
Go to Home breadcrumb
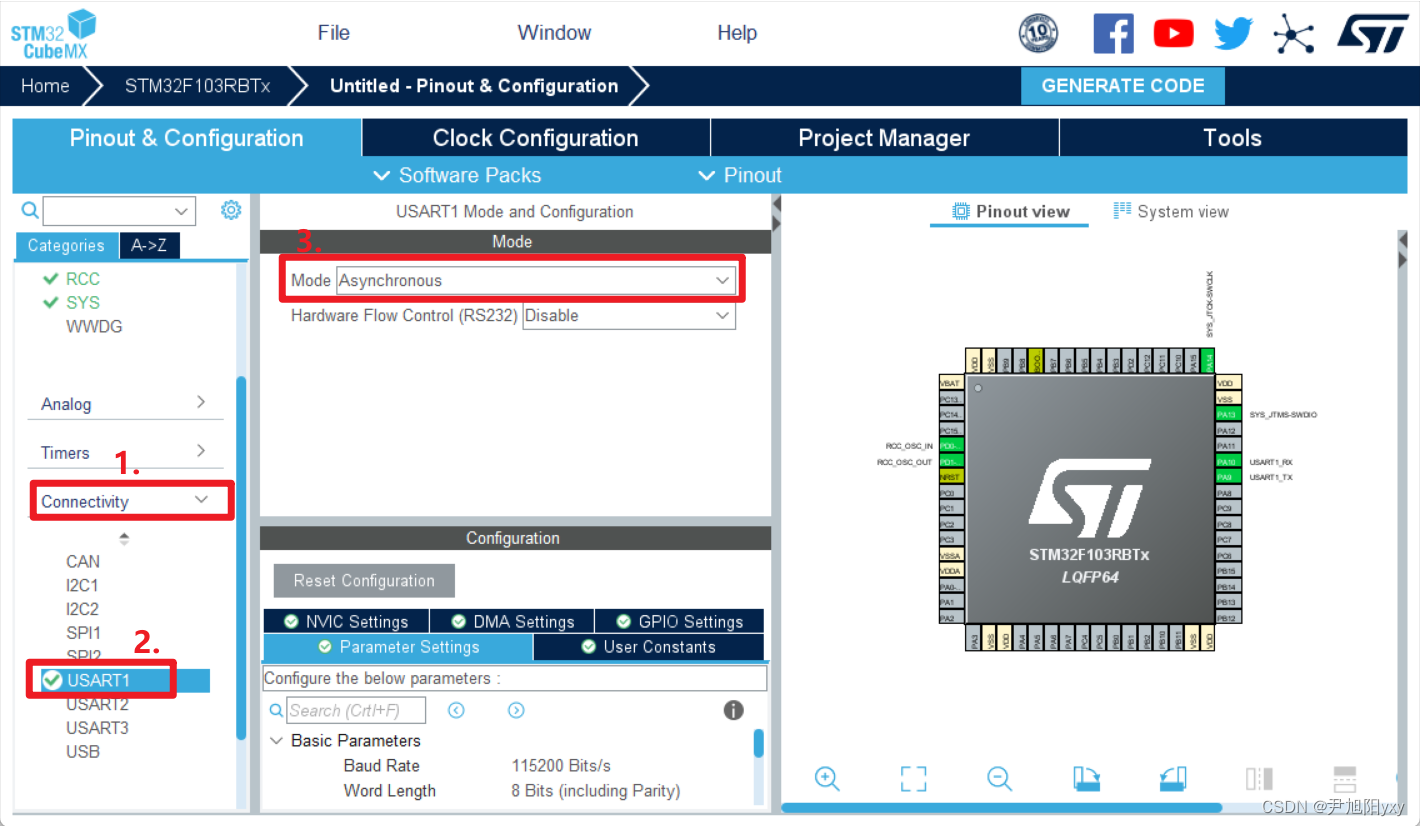click(45, 86)
